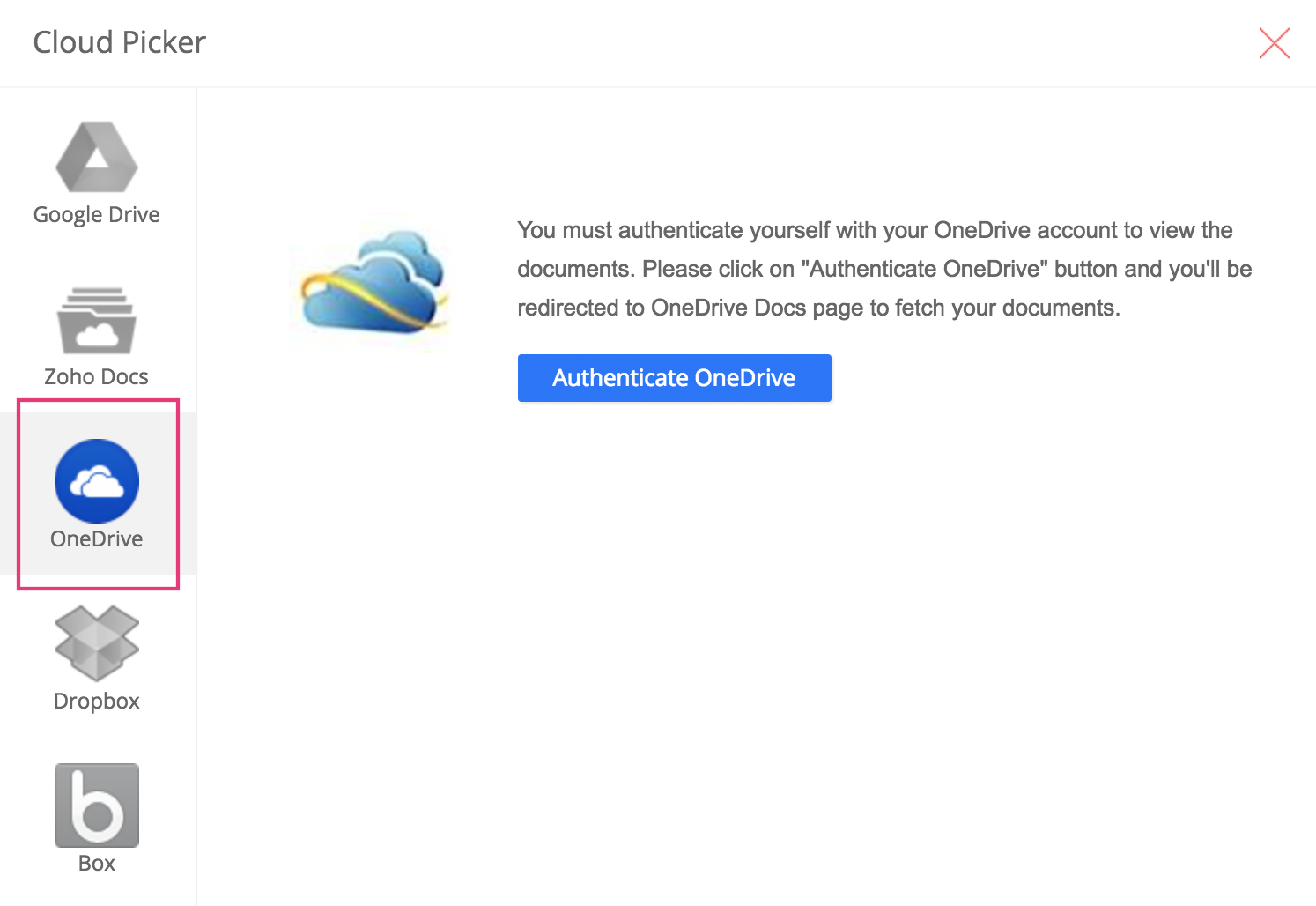Click the word "Picker" in the header
This screenshot has width=1316, height=906.
pyautogui.click(x=163, y=42)
